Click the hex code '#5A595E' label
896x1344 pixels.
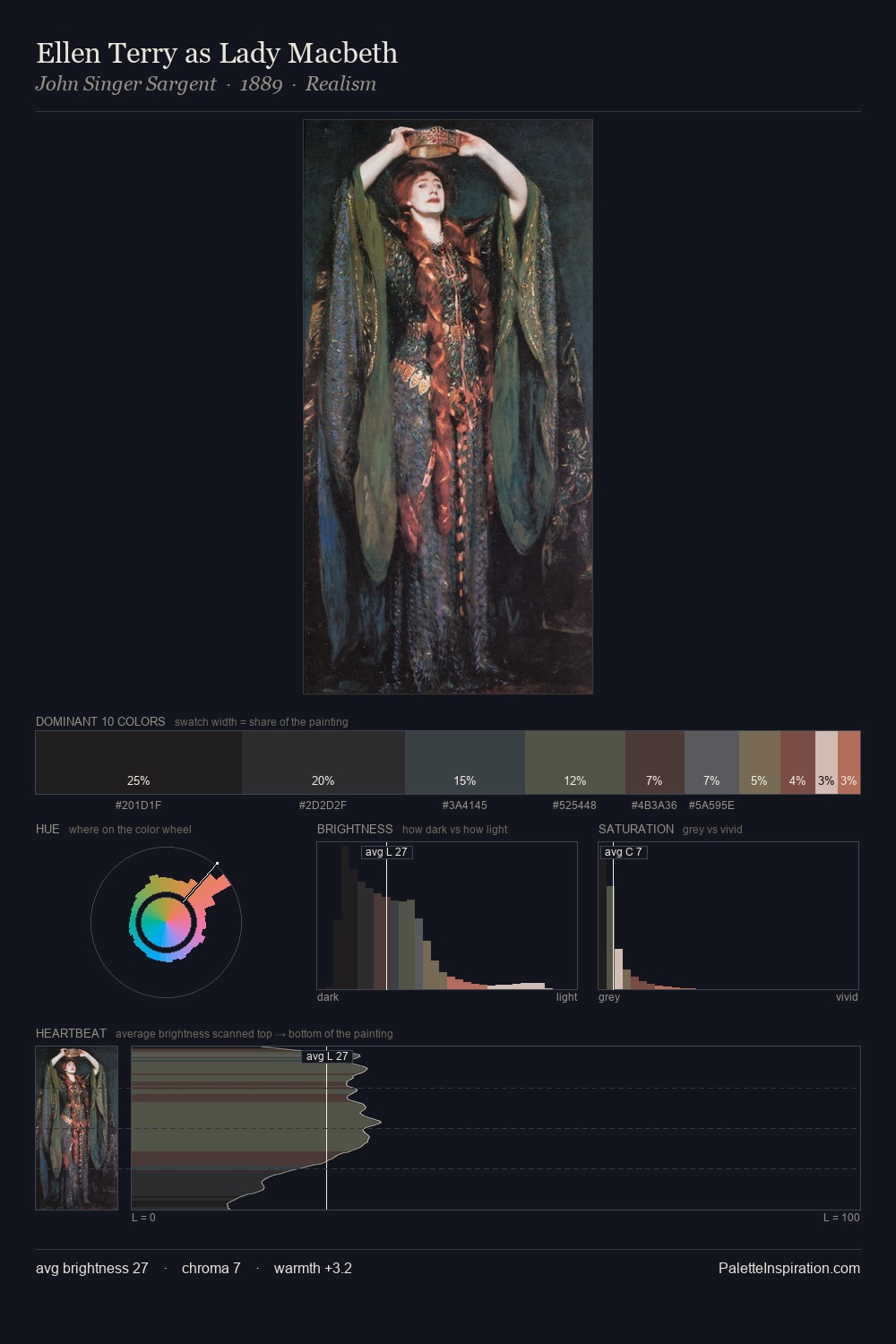click(711, 806)
